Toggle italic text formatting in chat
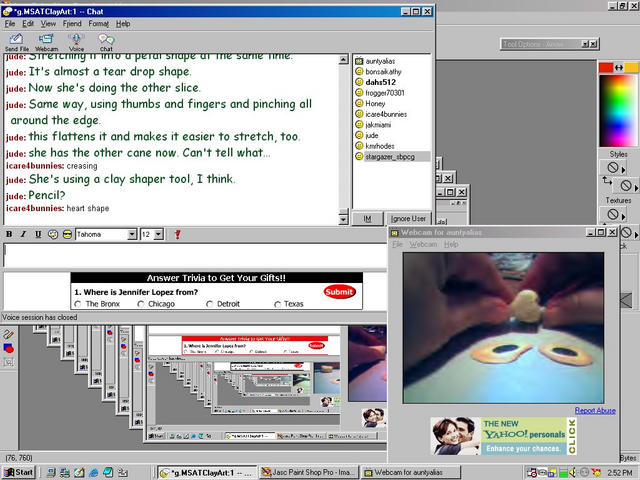This screenshot has width=640, height=480. coord(23,234)
